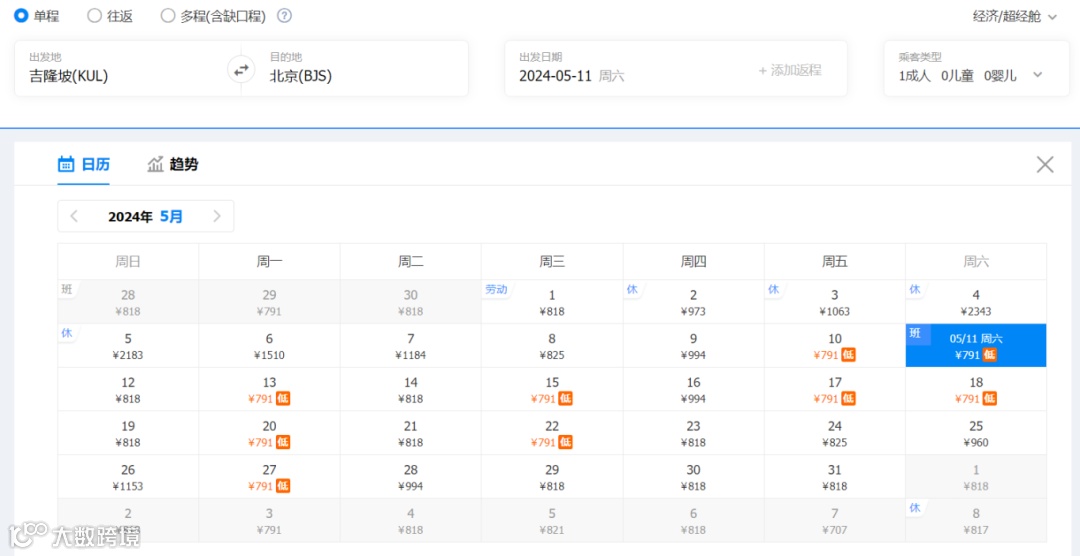Select May 24 with price ¥825
Viewport: 1080px width, 556px height.
tap(835, 433)
